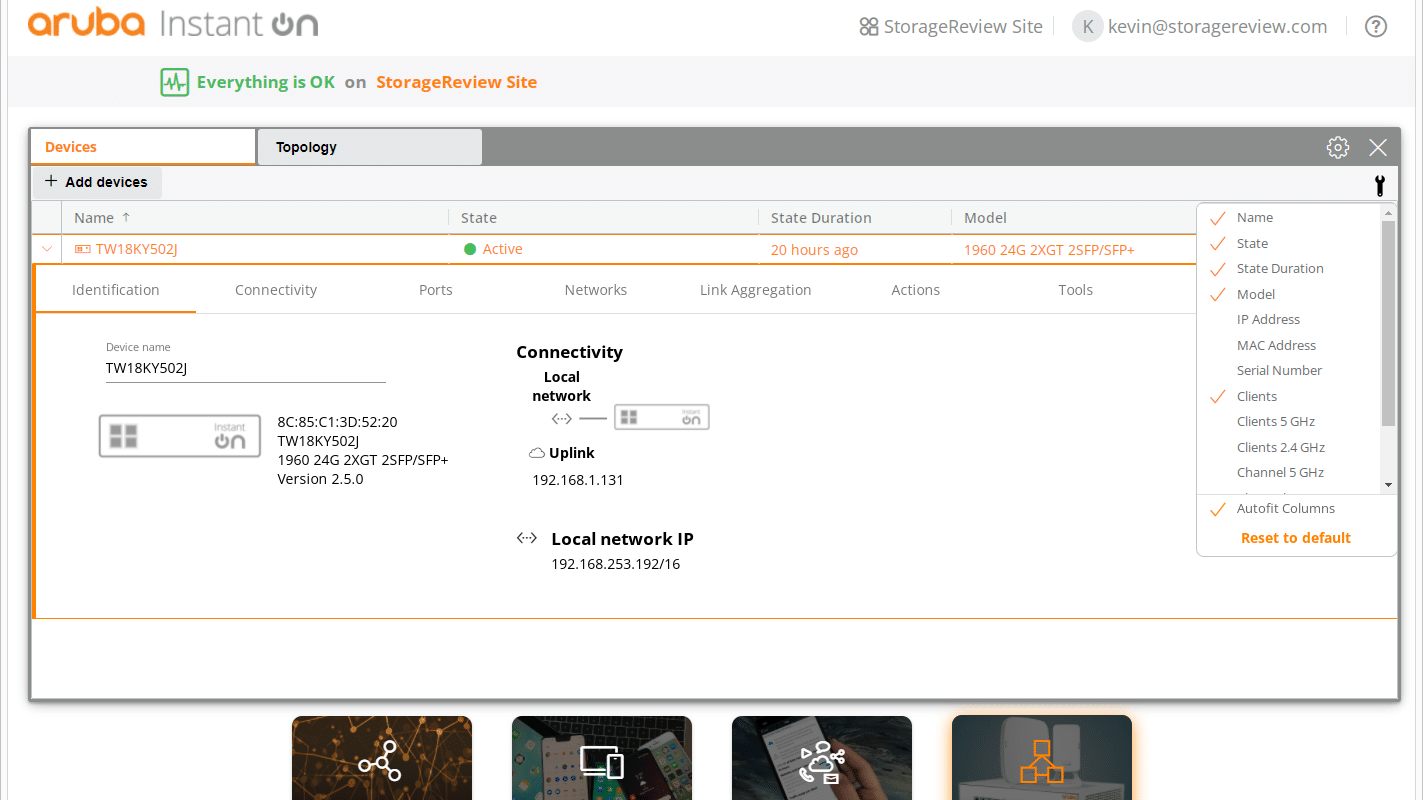Open the Ports tab
Screen dimensions: 1423x800
436,290
